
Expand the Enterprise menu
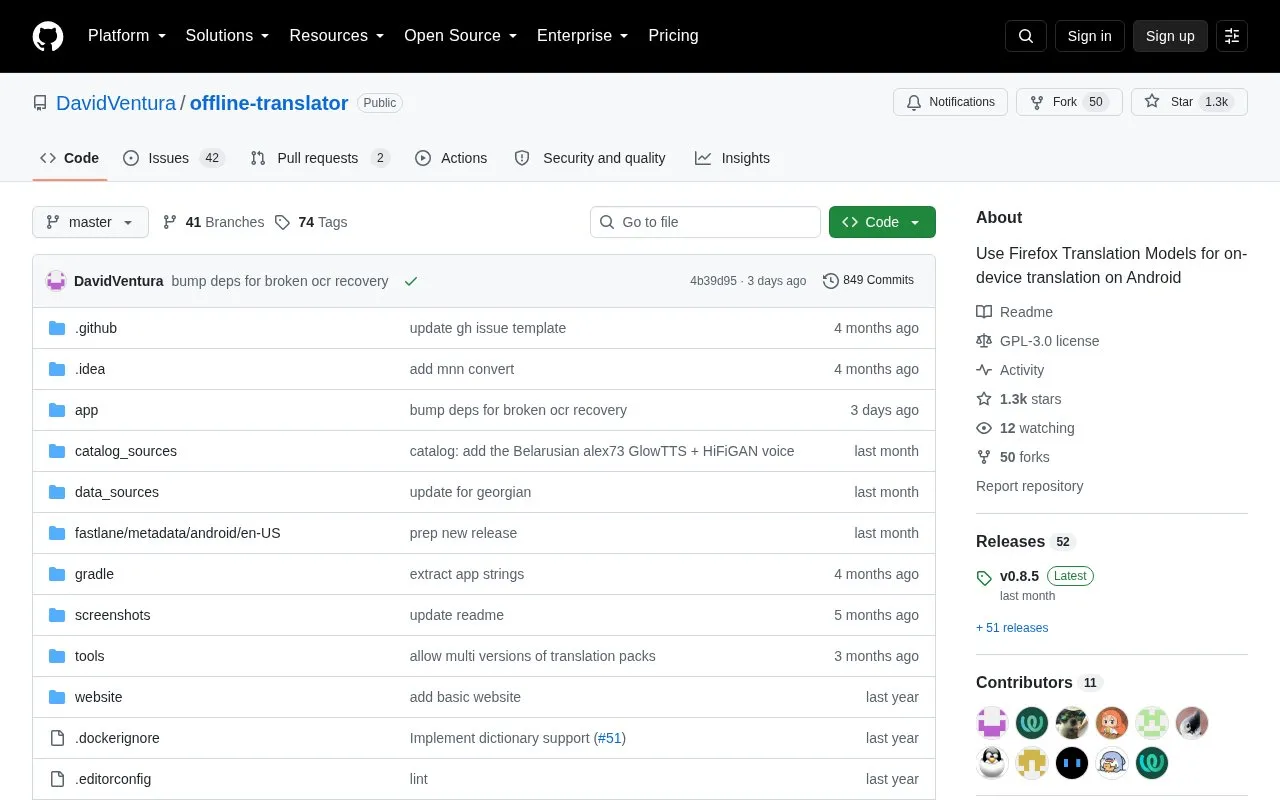[x=583, y=36]
